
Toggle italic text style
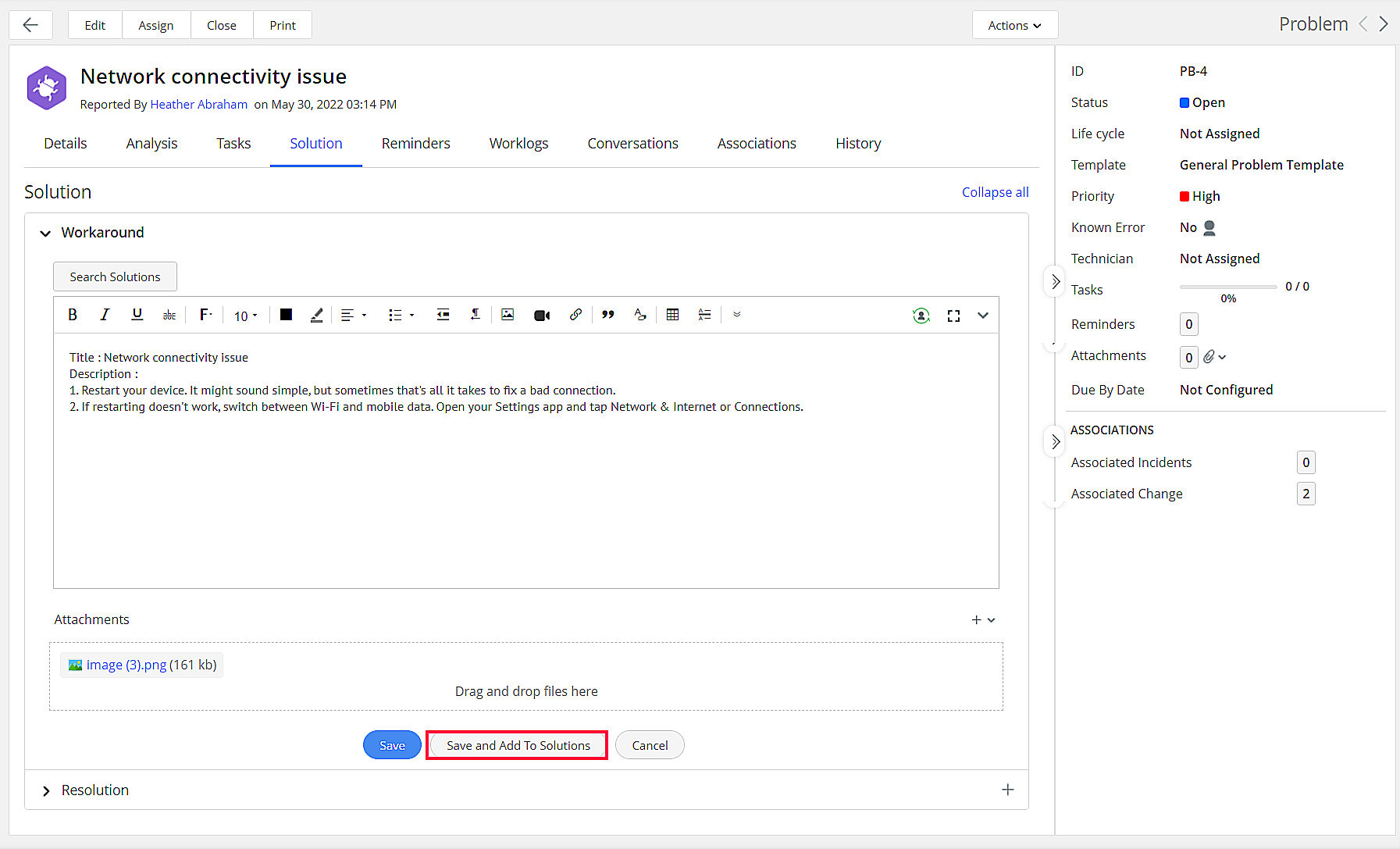tap(105, 315)
